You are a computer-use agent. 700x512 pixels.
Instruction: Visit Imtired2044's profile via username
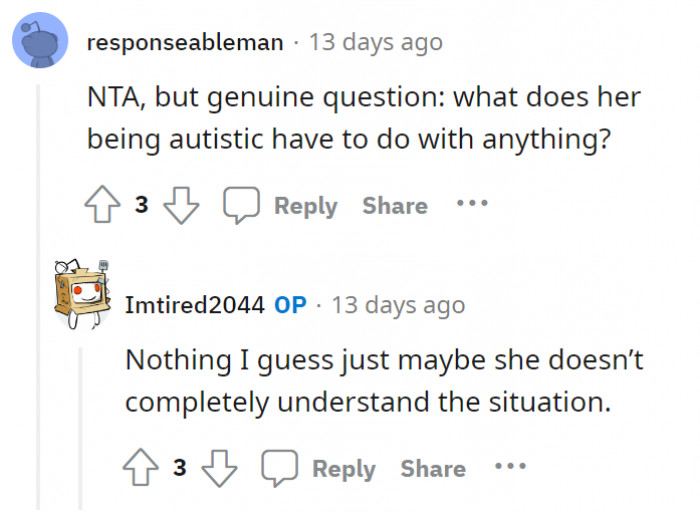pyautogui.click(x=194, y=305)
